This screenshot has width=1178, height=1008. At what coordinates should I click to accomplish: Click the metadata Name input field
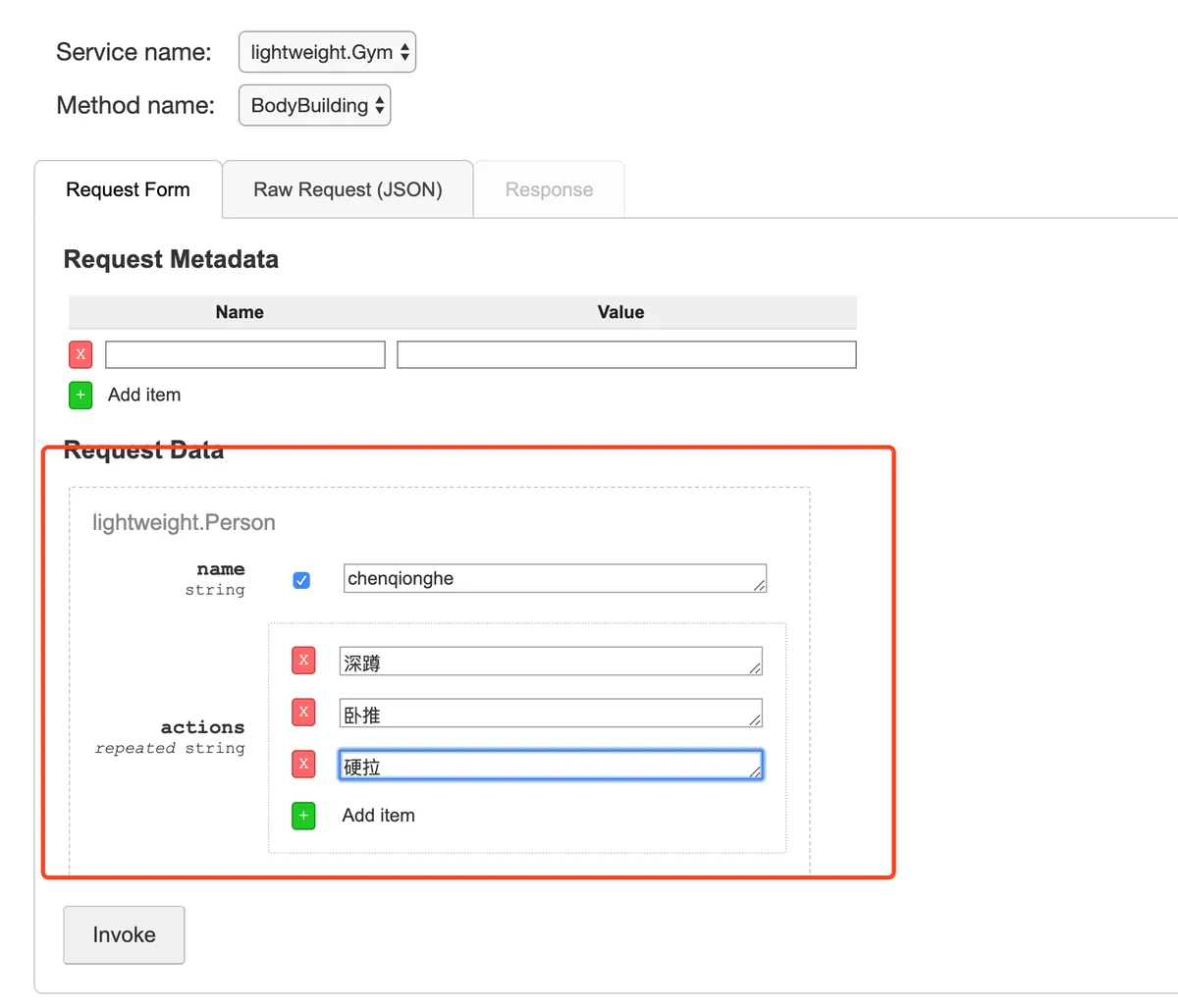(x=245, y=354)
